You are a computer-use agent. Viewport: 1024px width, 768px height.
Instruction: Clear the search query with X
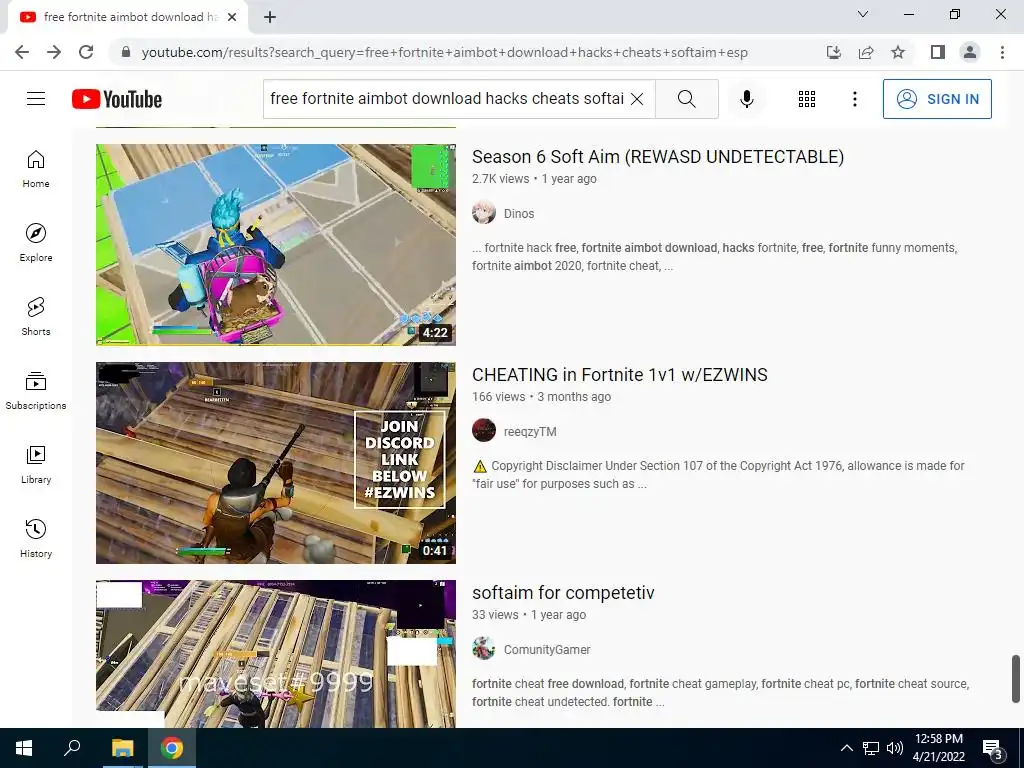637,99
